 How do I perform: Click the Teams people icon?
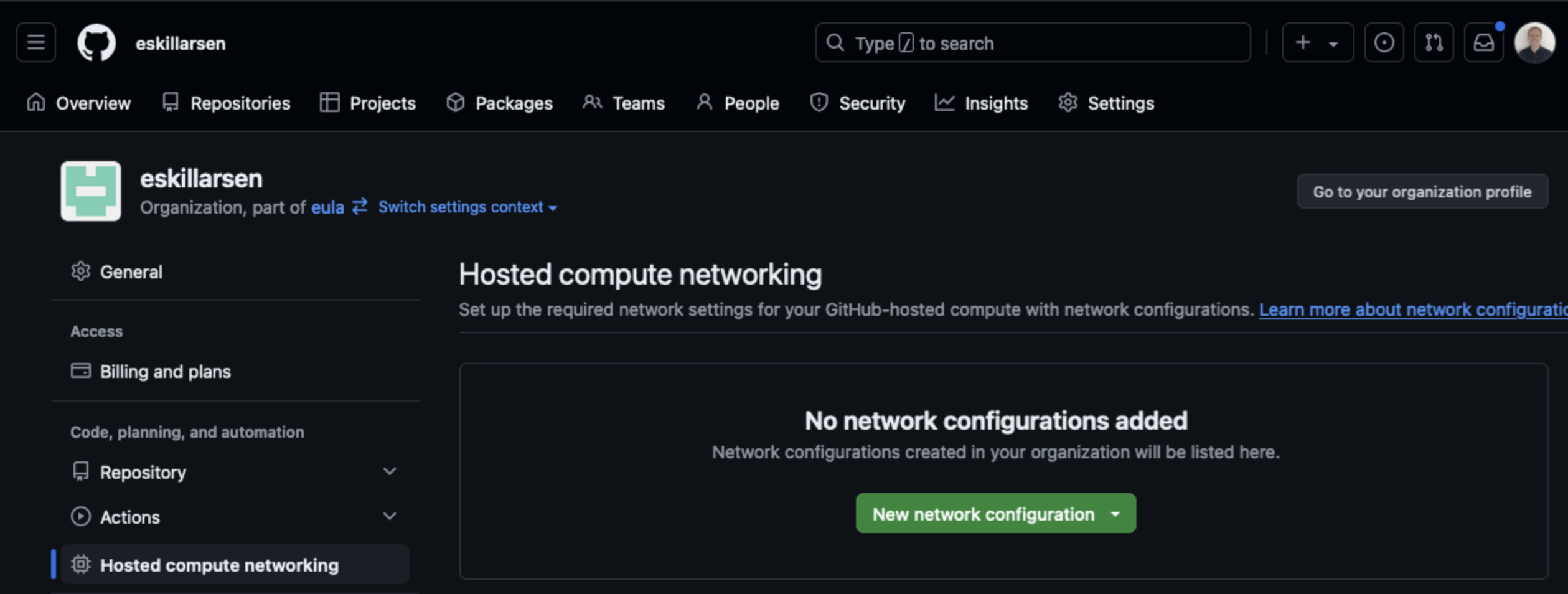(592, 102)
